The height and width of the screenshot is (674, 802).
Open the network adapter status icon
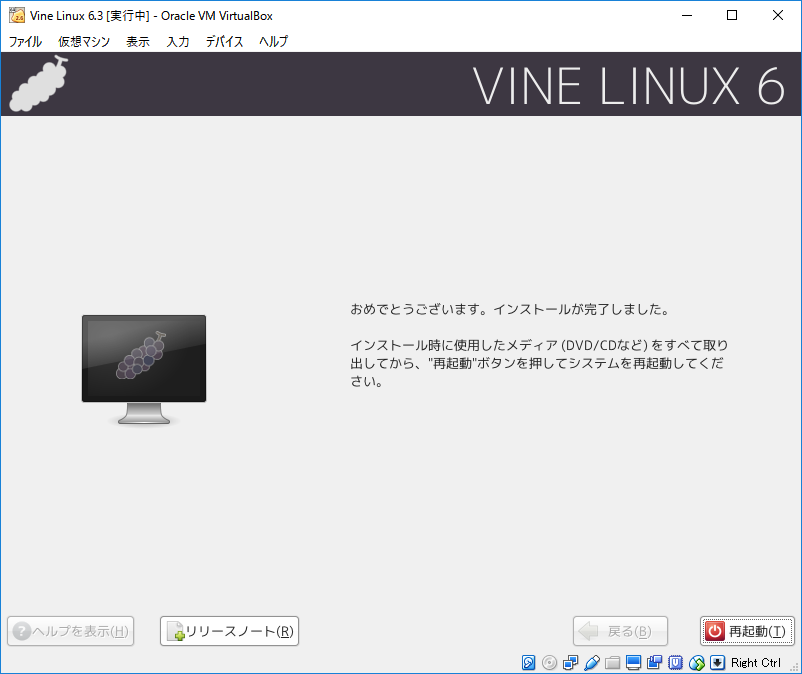coord(571,663)
